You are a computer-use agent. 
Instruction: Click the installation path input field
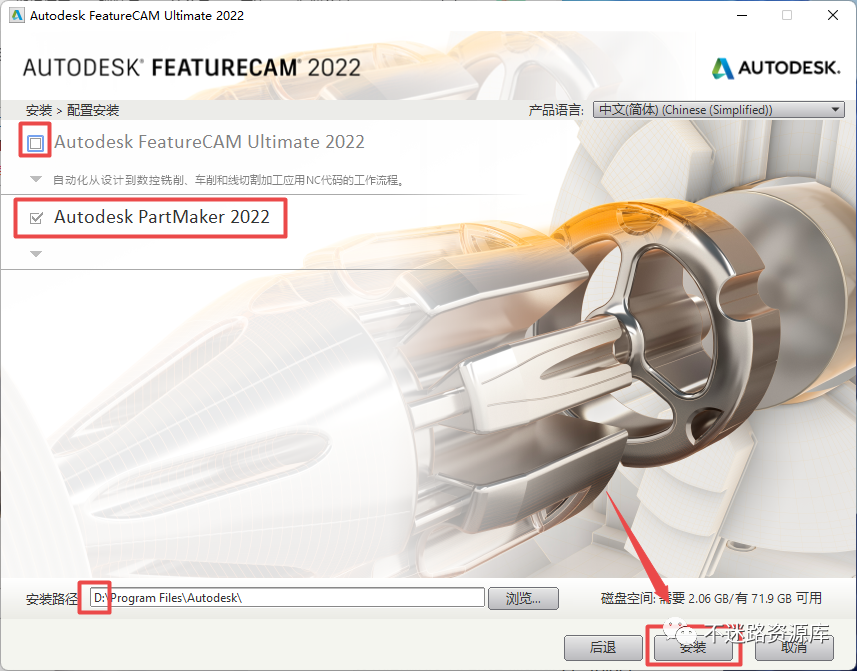(287, 597)
